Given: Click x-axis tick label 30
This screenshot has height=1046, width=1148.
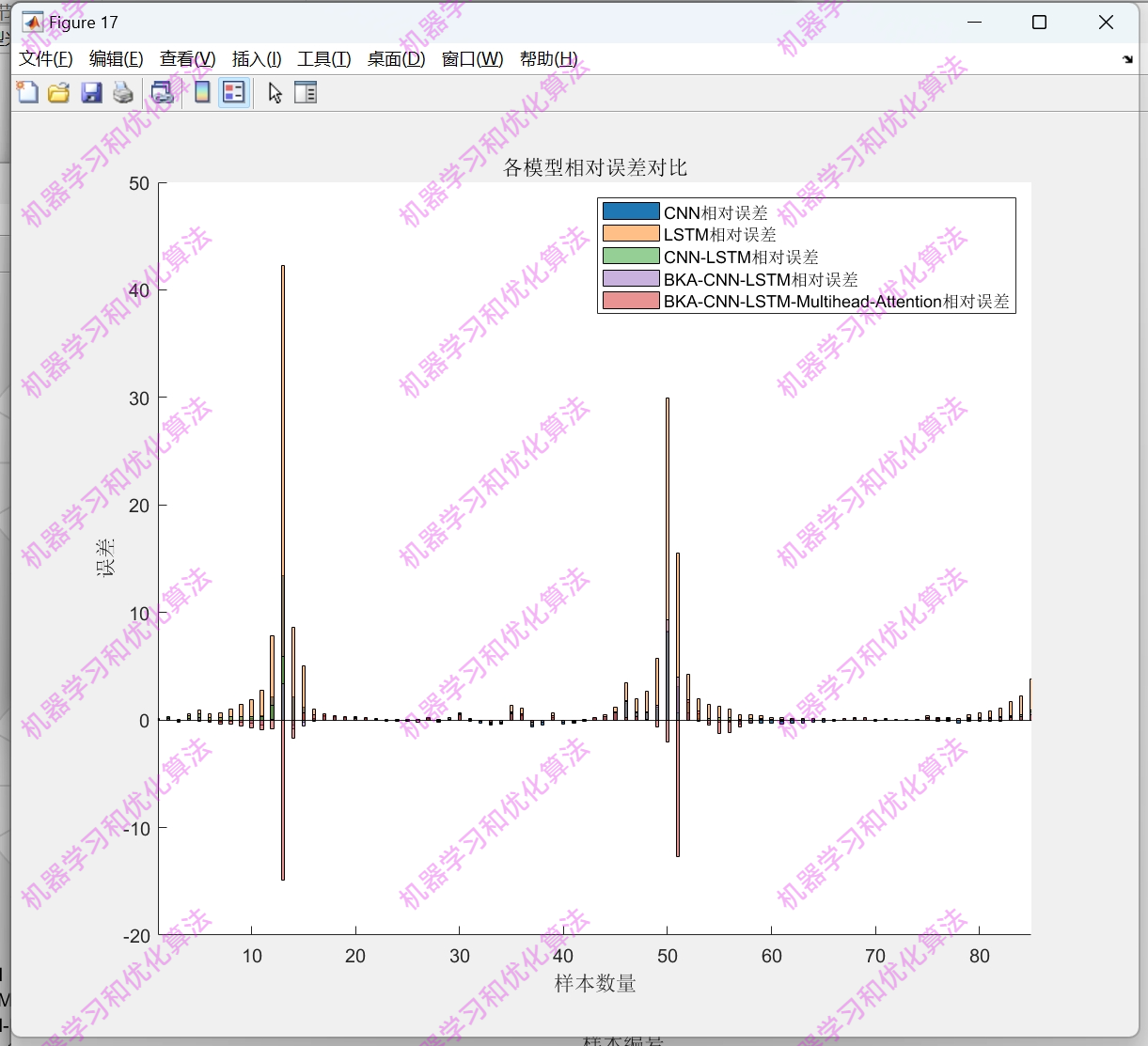Looking at the screenshot, I should point(460,956).
